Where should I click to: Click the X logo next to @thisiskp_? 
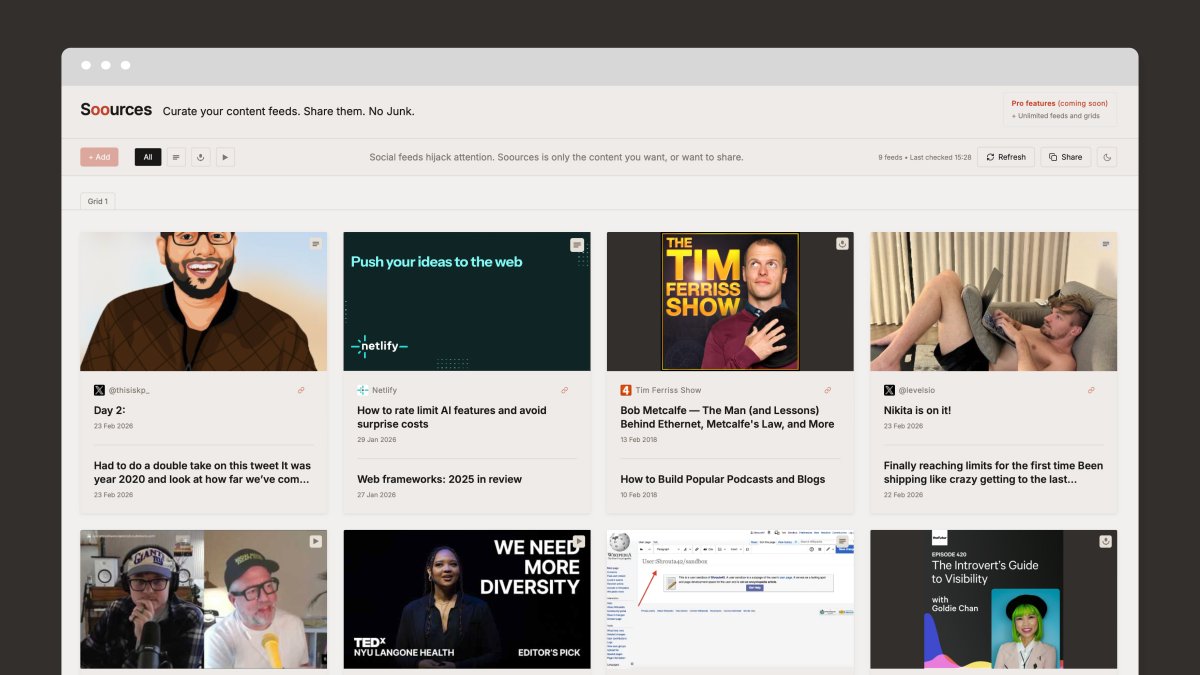(x=99, y=390)
